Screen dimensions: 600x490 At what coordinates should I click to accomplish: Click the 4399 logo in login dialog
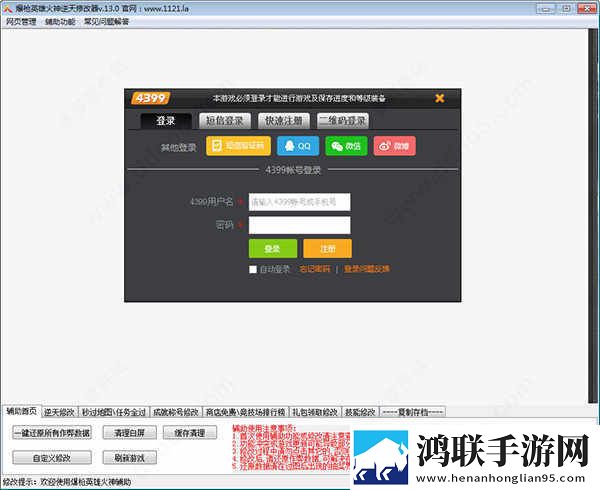pos(150,98)
